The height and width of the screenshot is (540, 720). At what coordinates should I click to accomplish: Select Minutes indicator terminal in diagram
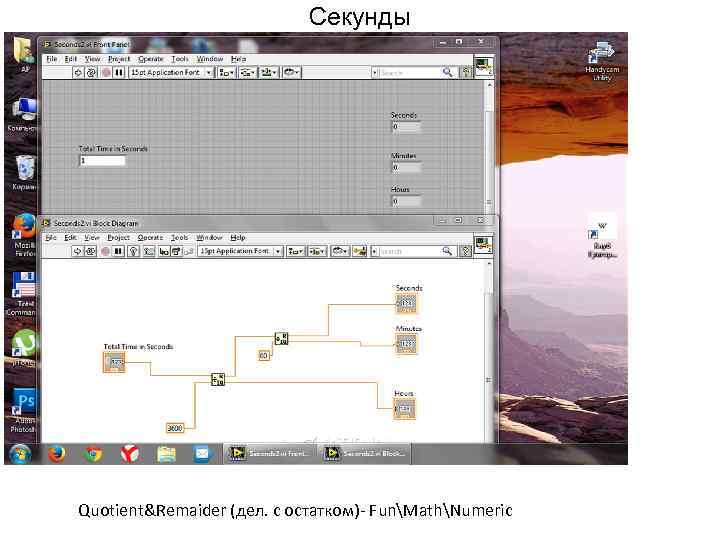pos(407,343)
